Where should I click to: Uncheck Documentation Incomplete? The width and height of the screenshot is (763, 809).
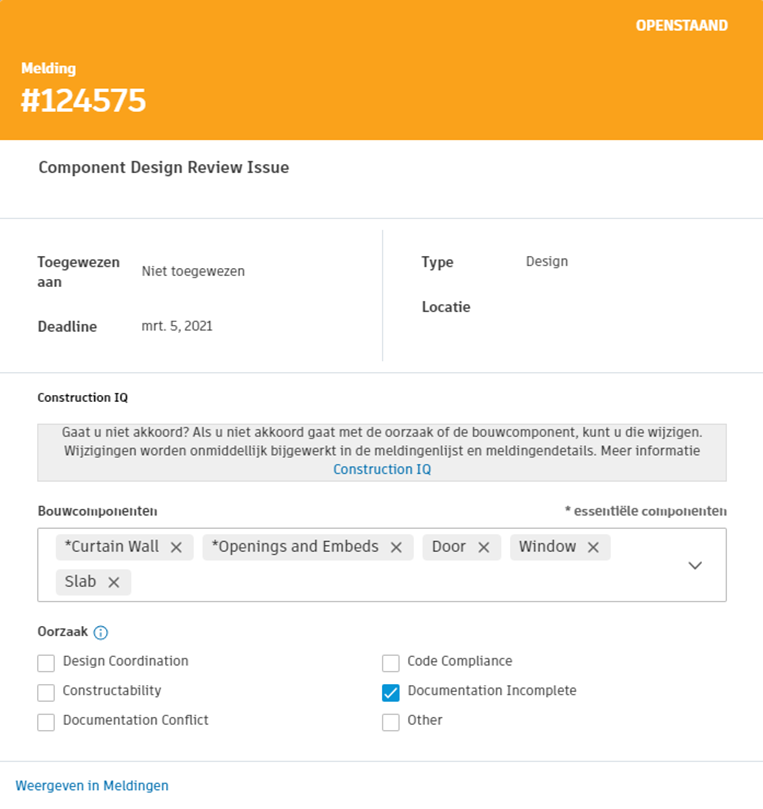(391, 692)
